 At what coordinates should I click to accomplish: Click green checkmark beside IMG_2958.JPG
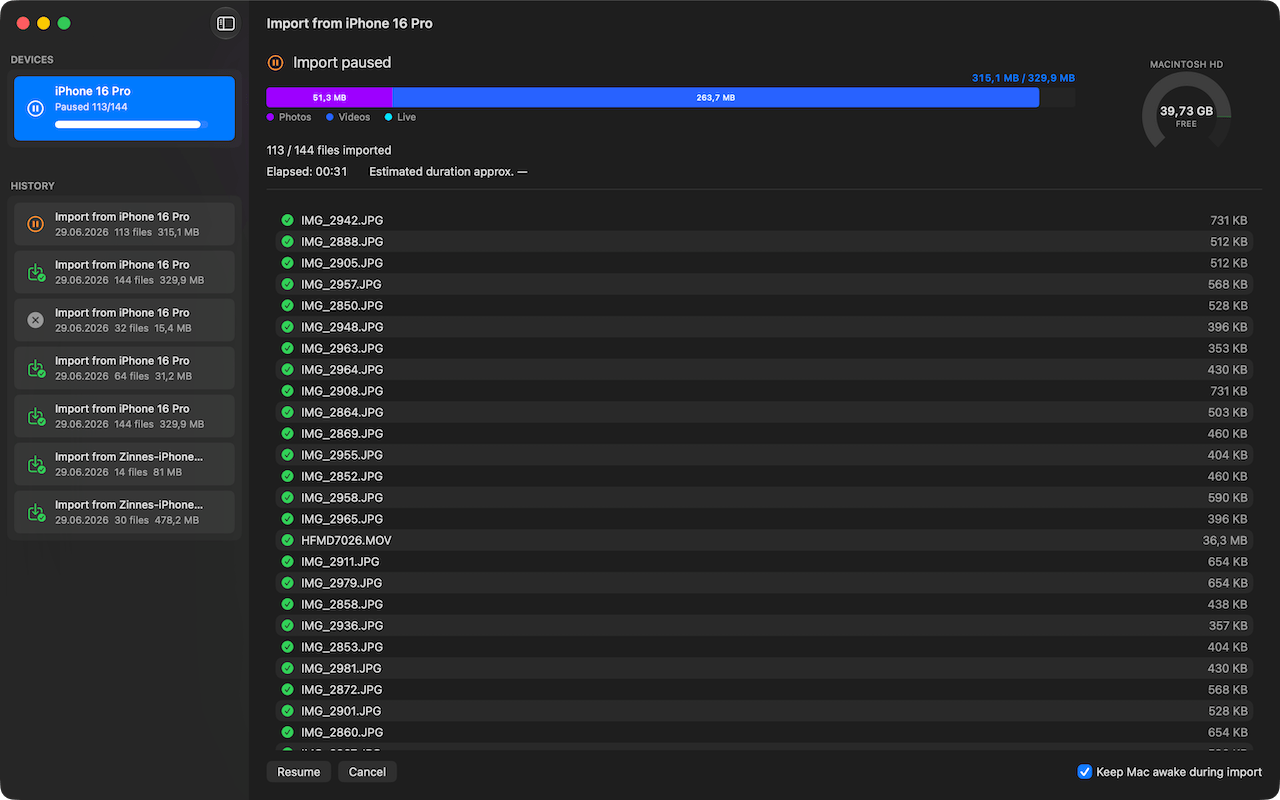[287, 497]
